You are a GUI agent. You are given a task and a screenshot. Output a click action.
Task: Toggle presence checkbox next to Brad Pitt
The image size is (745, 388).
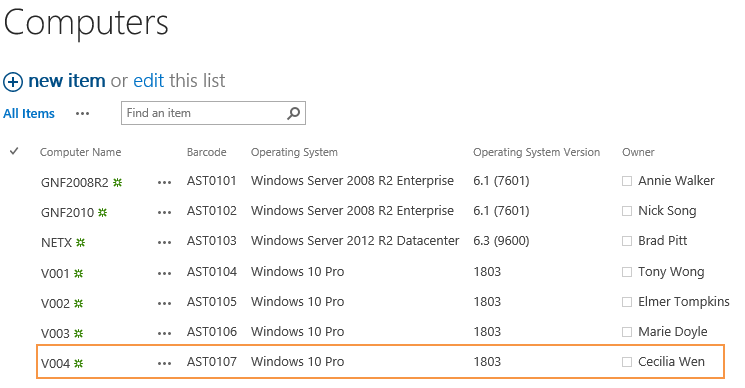627,241
